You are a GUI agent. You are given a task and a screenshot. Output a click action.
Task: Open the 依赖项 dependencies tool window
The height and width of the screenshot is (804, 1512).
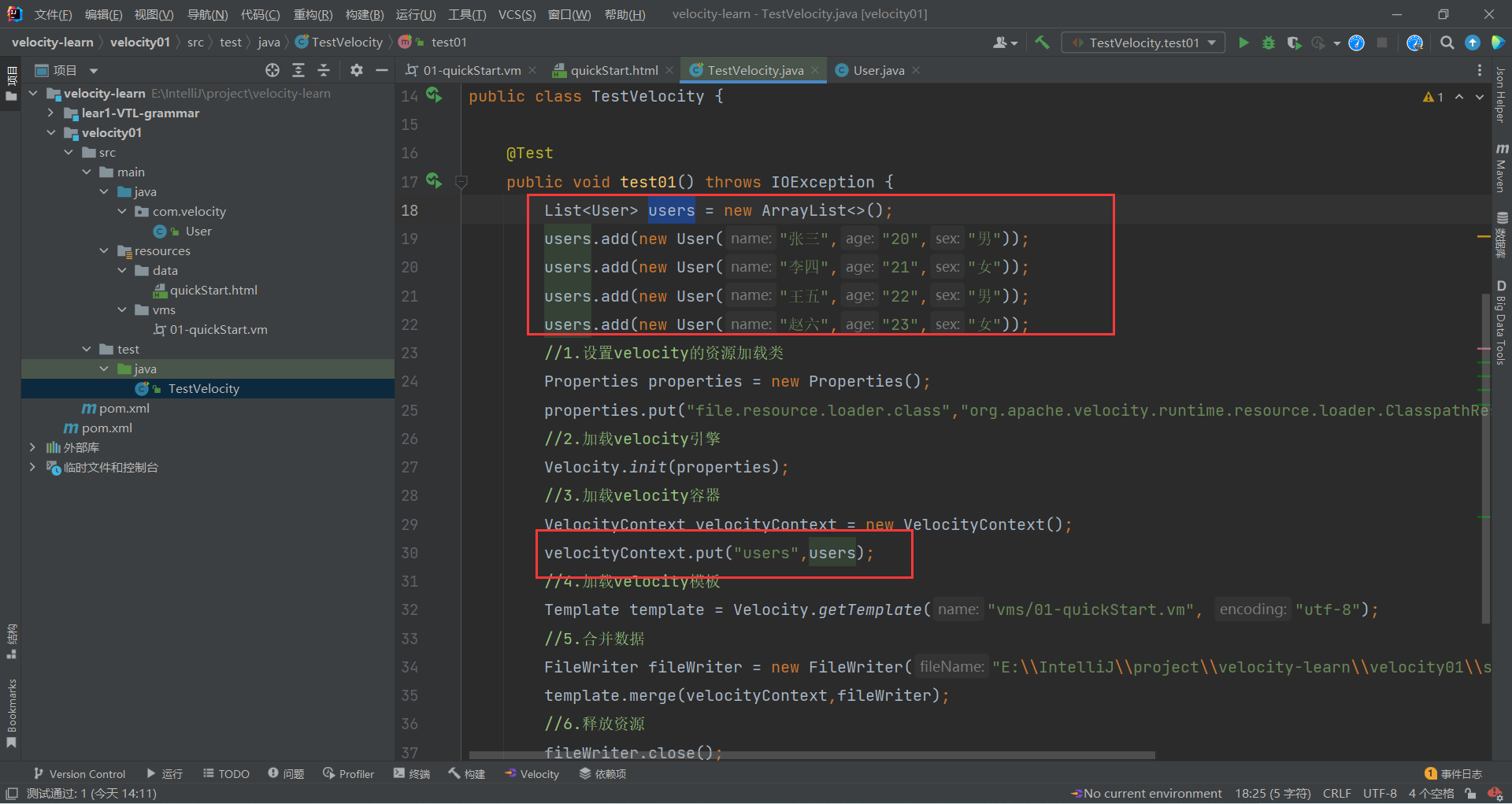602,774
